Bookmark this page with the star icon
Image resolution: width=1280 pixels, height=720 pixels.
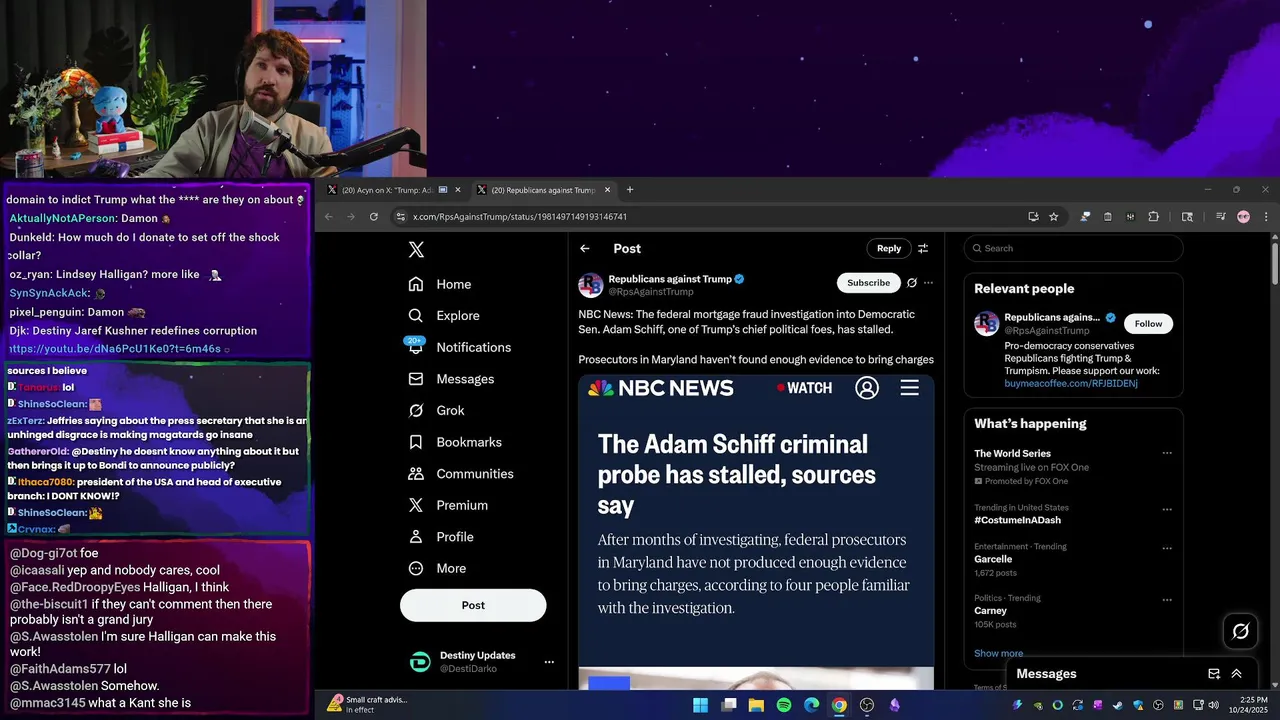pos(1053,217)
